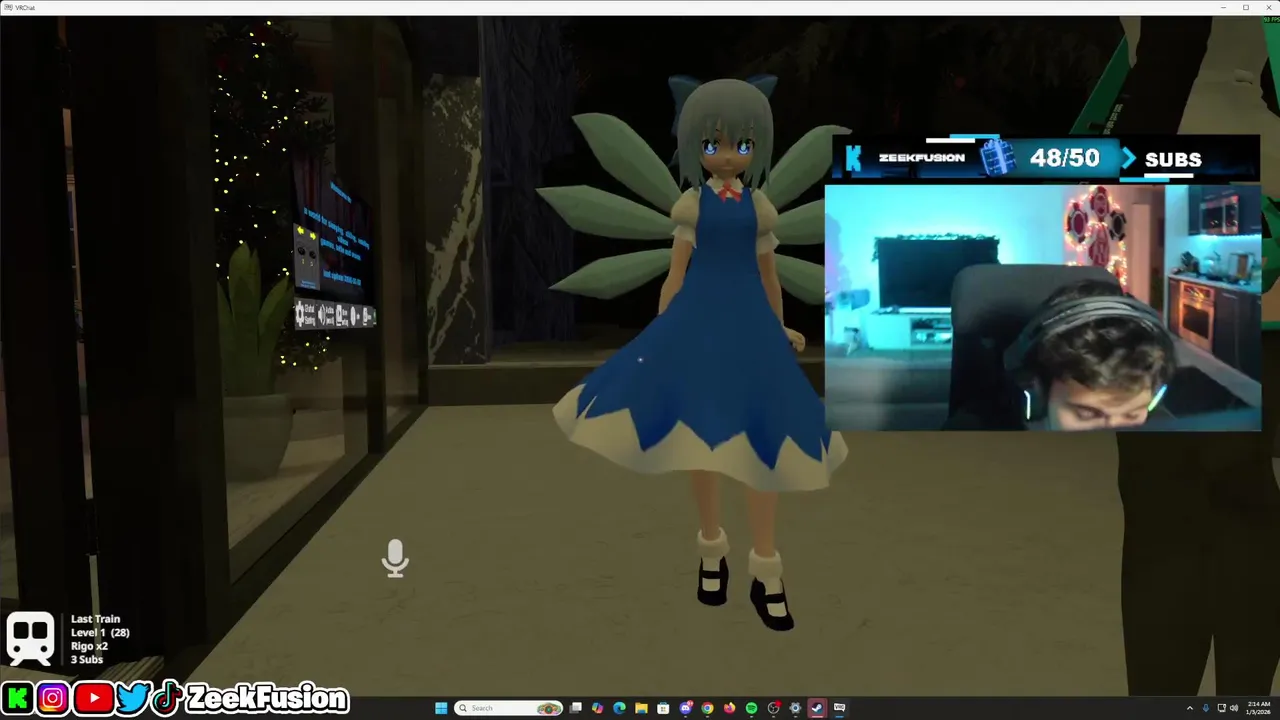This screenshot has height=720, width=1280.
Task: Click blue download arrow tray icon
Action: click(x=1206, y=708)
